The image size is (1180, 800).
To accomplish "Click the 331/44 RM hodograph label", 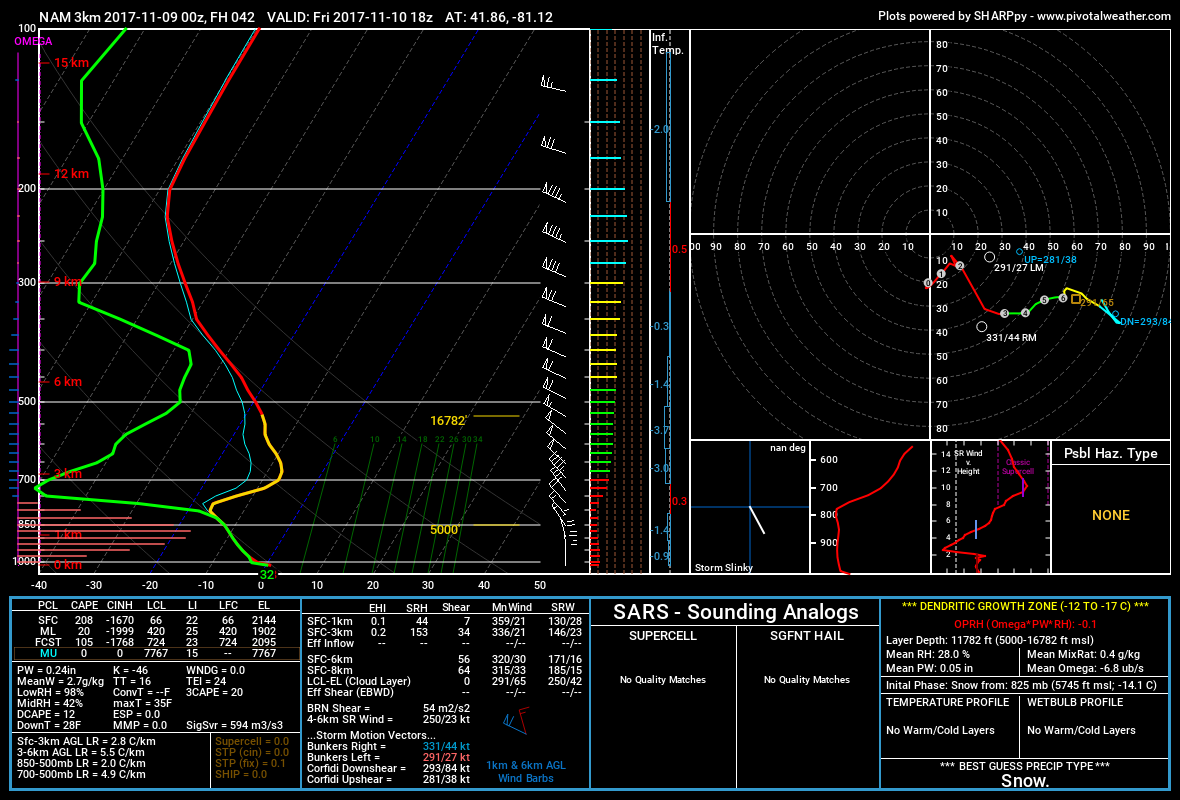I will 1011,338.
